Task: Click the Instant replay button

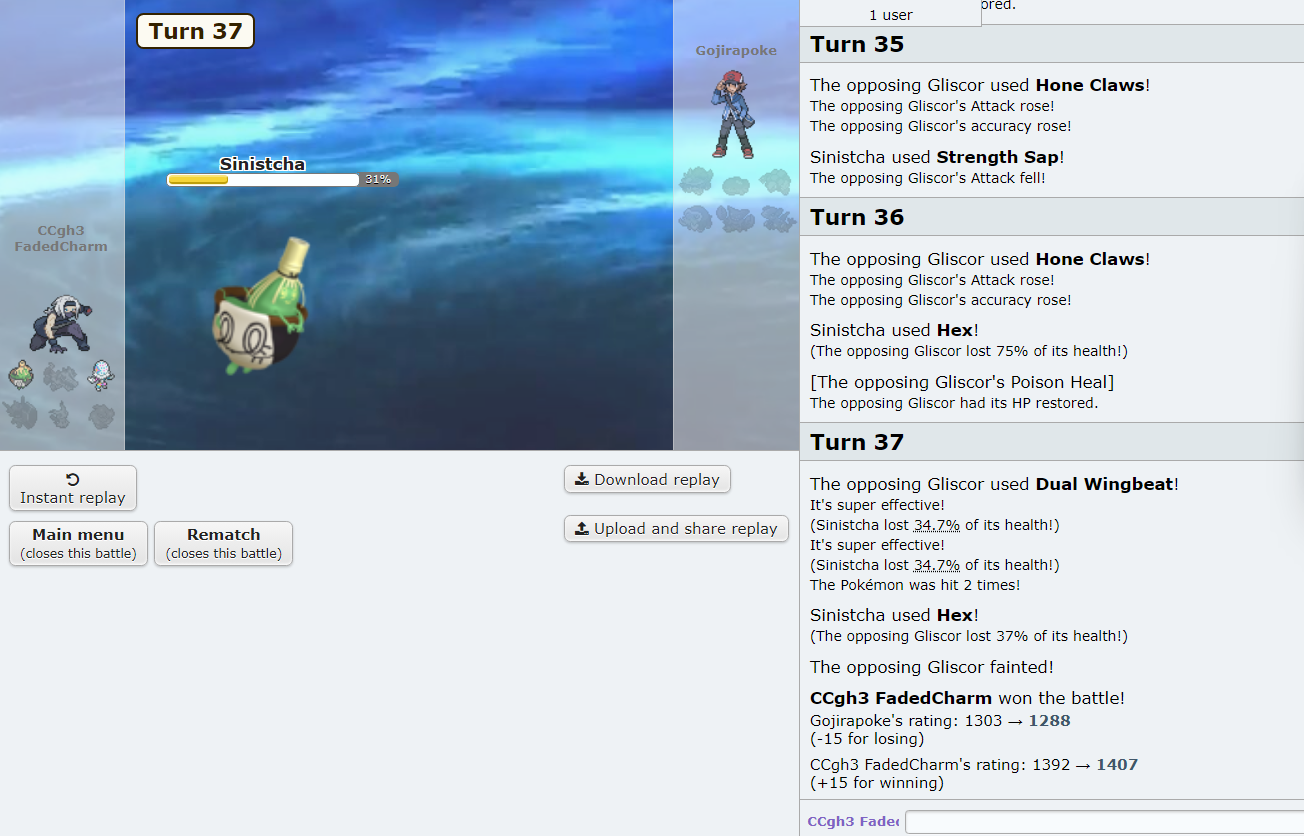Action: (x=73, y=488)
